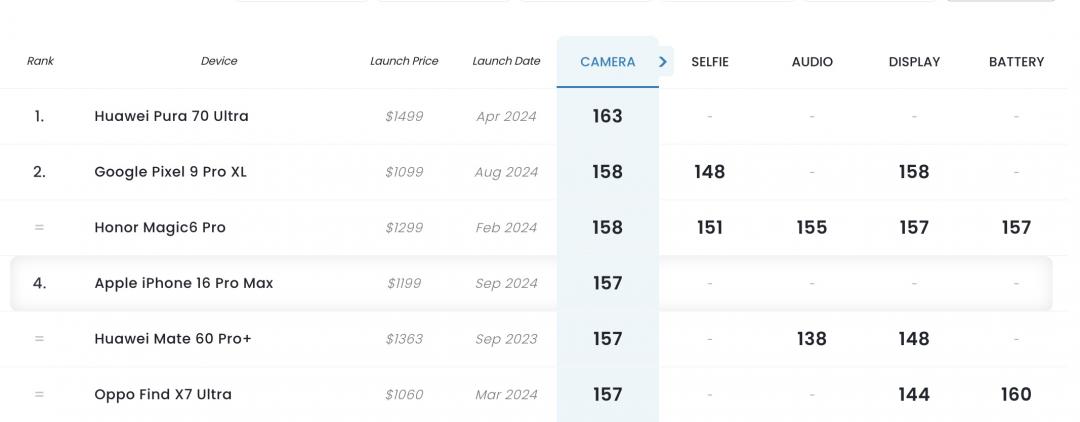Viewport: 1080px width, 422px height.
Task: Select the CAMERA column tab
Action: pyautogui.click(x=607, y=62)
